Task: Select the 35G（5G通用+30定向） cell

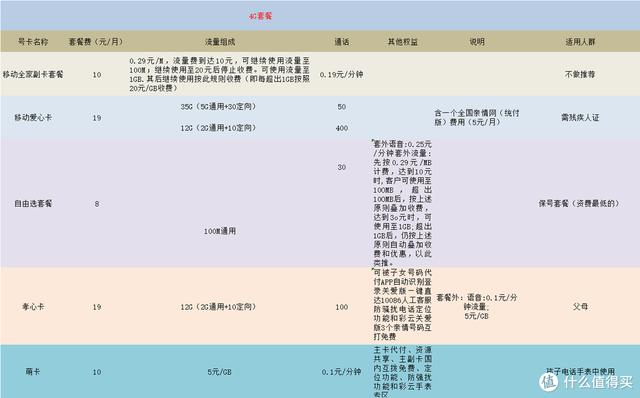Action: 218,107
